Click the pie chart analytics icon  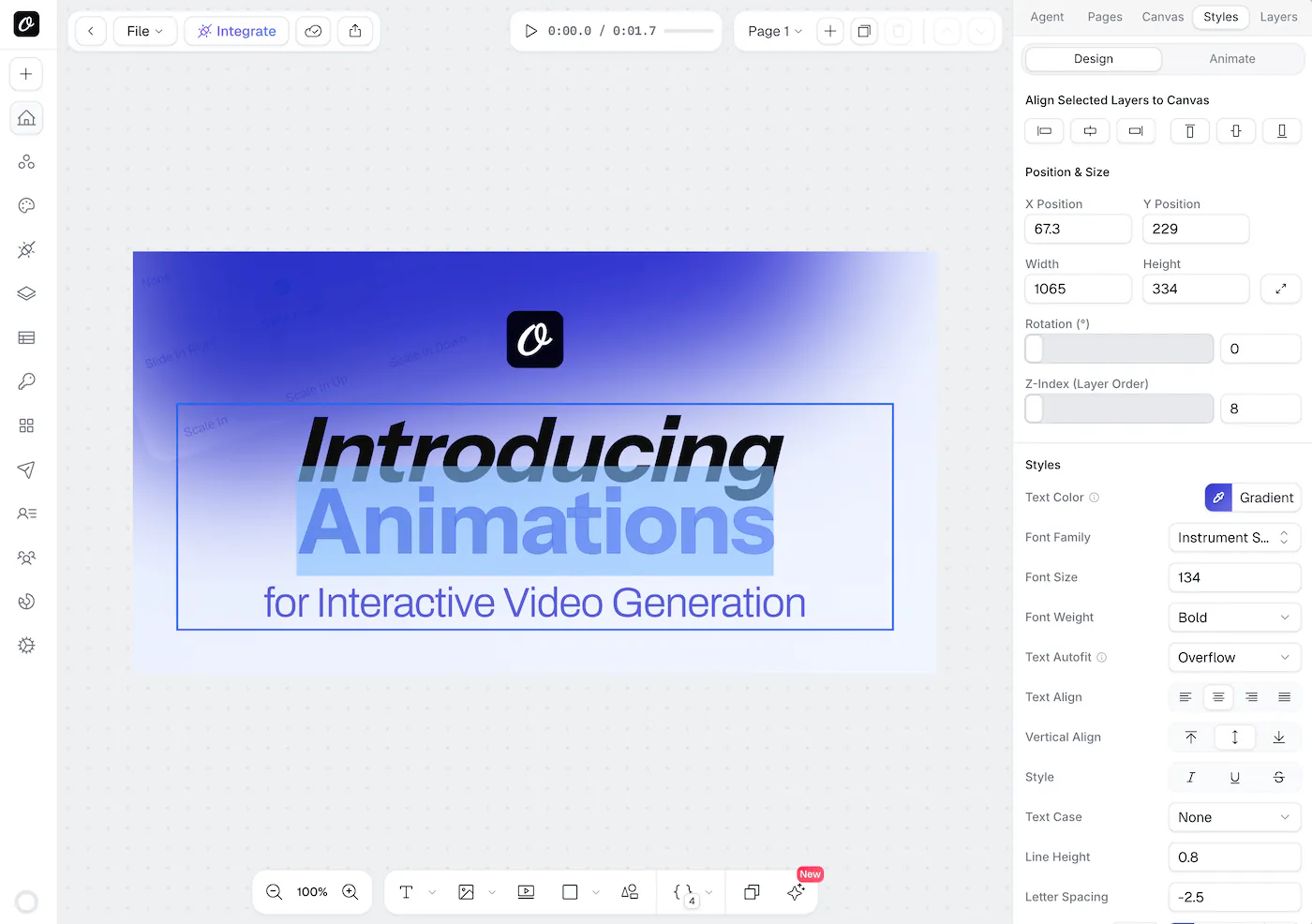point(26,602)
